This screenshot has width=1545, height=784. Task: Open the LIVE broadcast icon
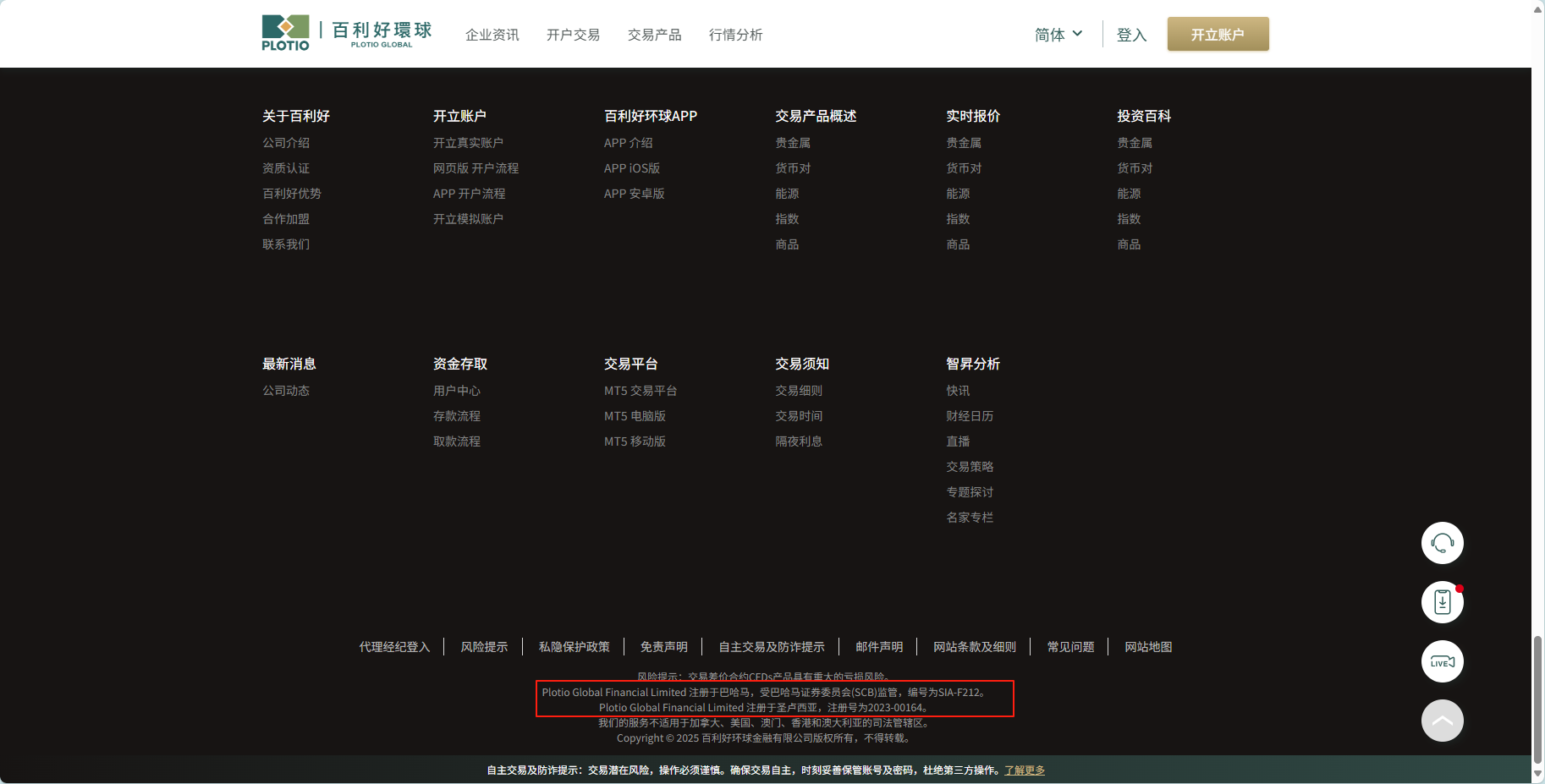coord(1443,661)
